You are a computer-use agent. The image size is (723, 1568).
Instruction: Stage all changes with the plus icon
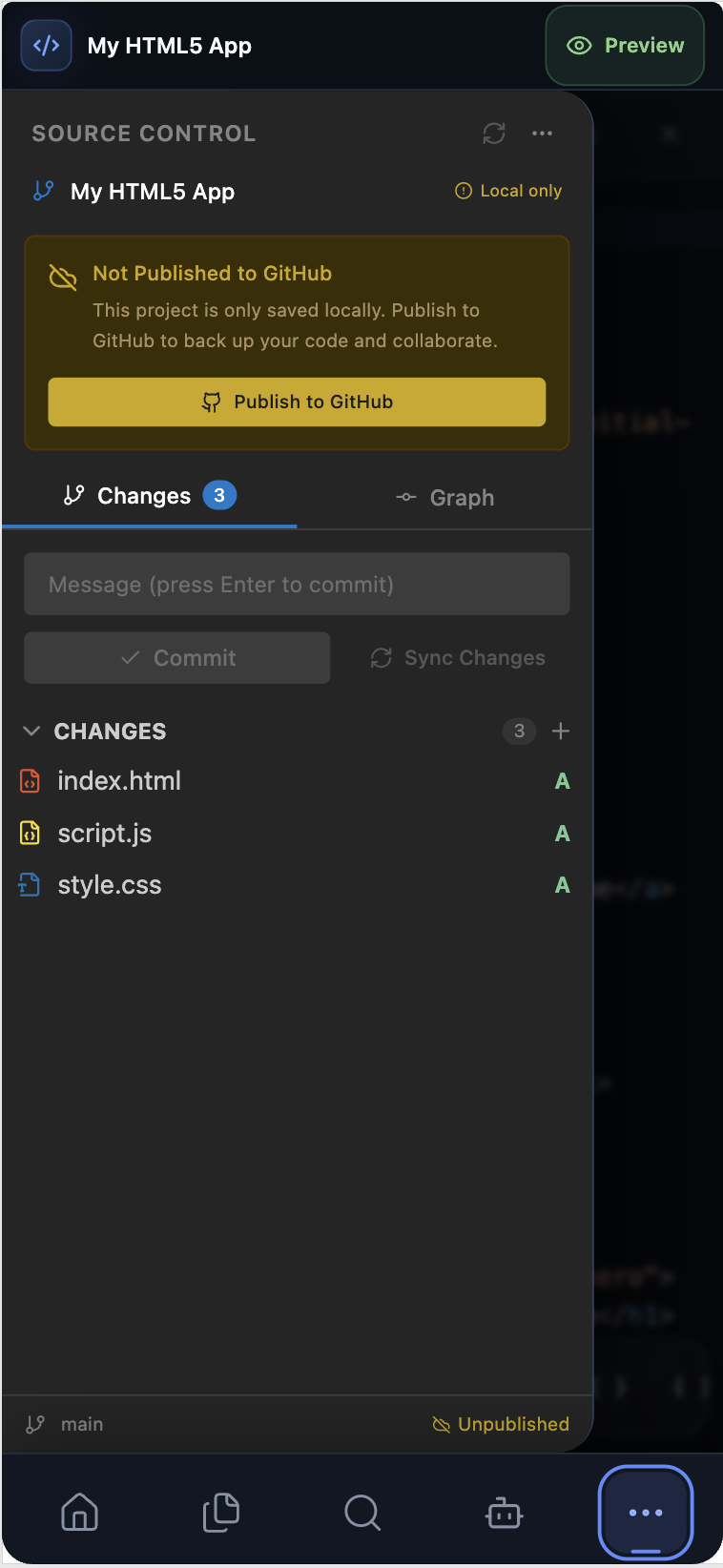click(561, 732)
